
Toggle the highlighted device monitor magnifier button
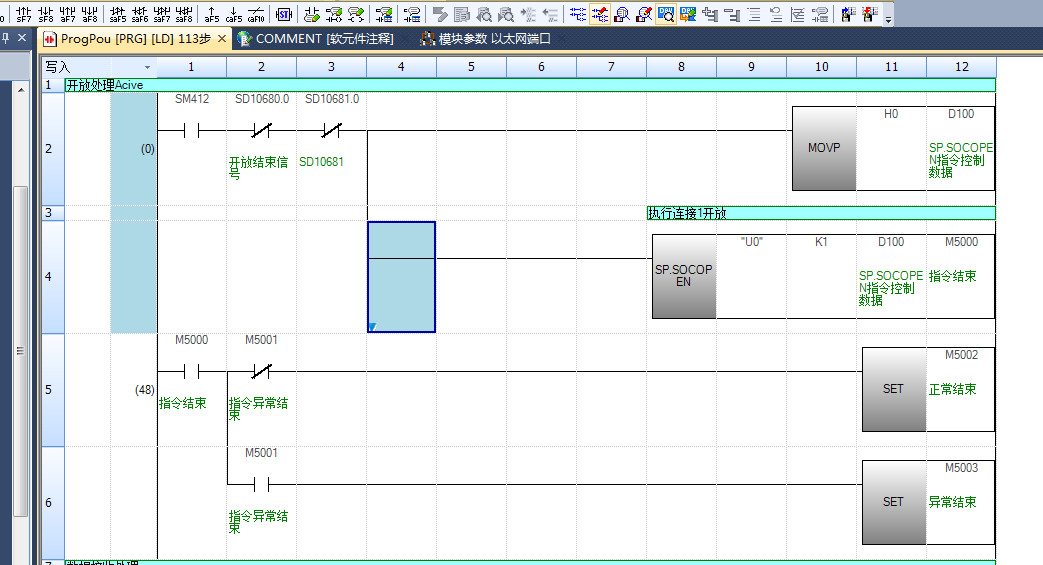[x=666, y=14]
